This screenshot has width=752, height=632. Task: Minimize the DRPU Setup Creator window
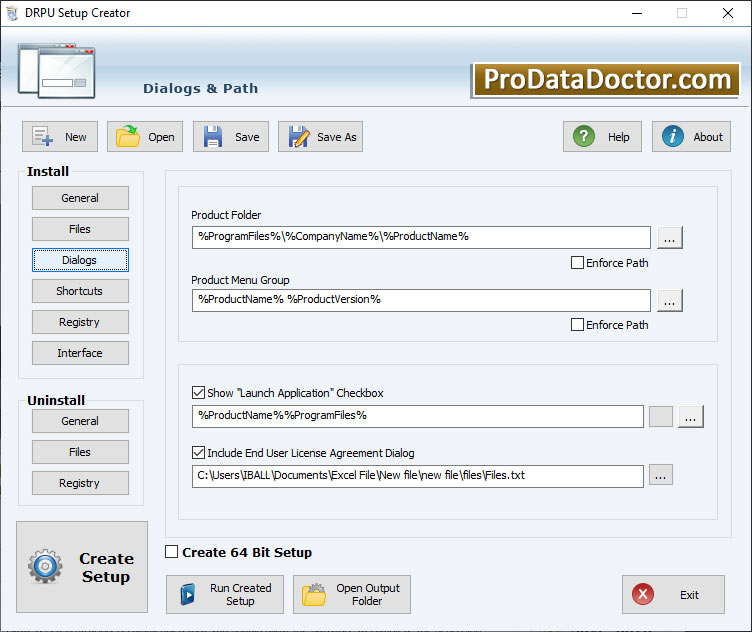pyautogui.click(x=637, y=13)
